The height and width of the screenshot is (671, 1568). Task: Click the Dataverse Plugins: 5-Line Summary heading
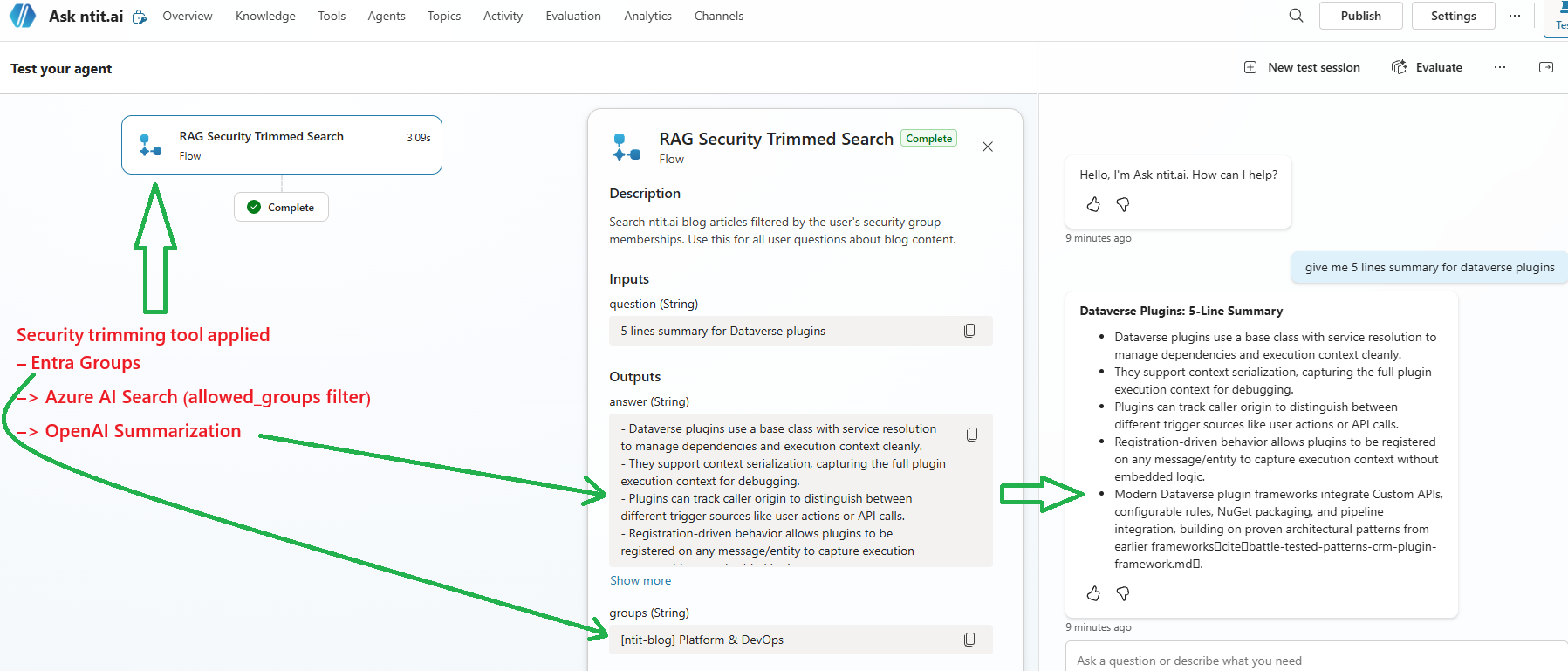(1181, 311)
